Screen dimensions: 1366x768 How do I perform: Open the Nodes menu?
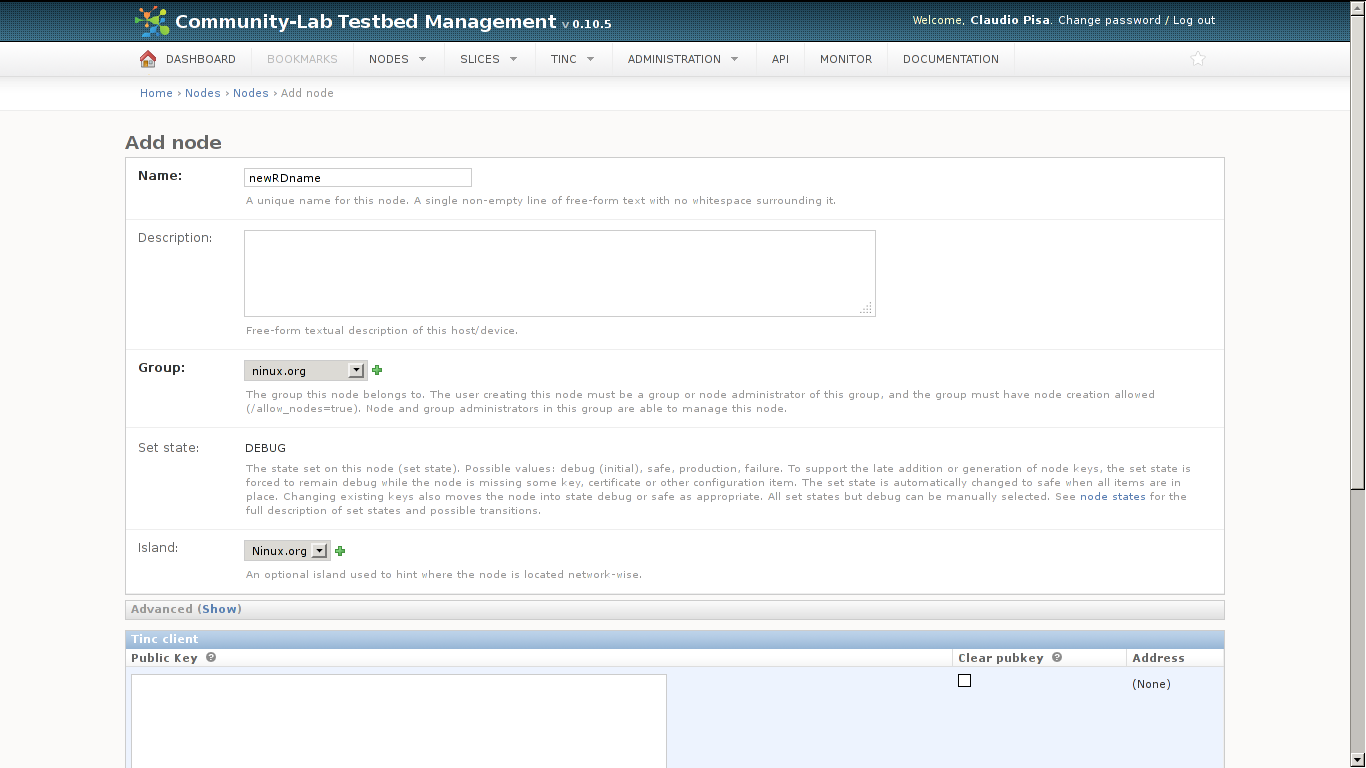pos(397,59)
